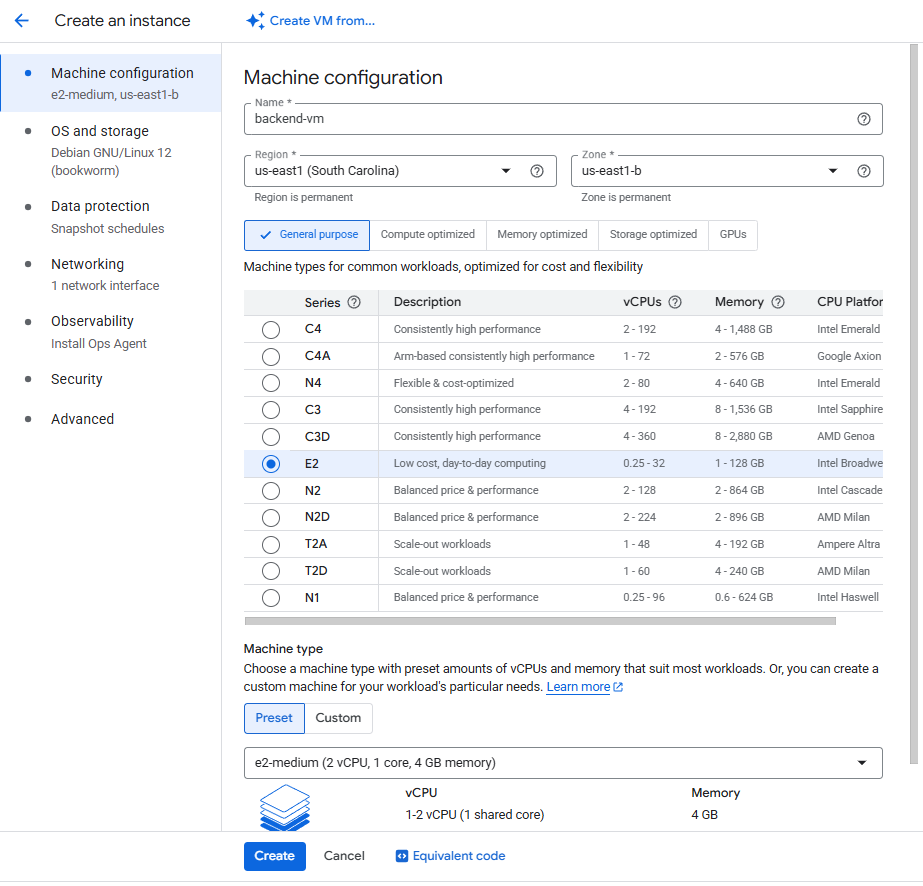The width and height of the screenshot is (923, 886).
Task: Click help icon beside Zone dropdown
Action: tap(864, 171)
